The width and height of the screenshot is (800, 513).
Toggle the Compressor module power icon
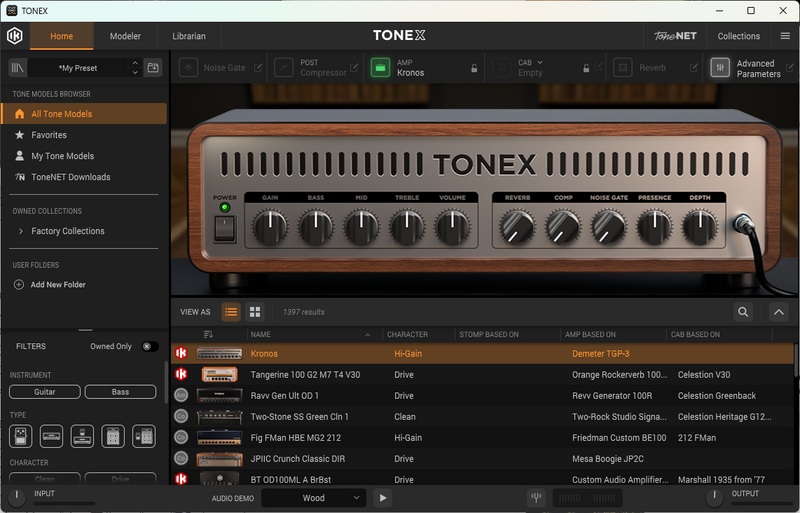click(x=284, y=67)
